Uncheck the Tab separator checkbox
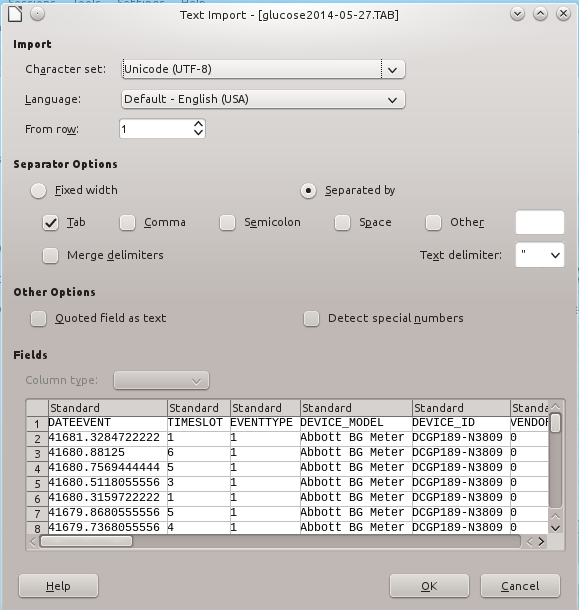Screen dimensions: 579x610 (51, 223)
